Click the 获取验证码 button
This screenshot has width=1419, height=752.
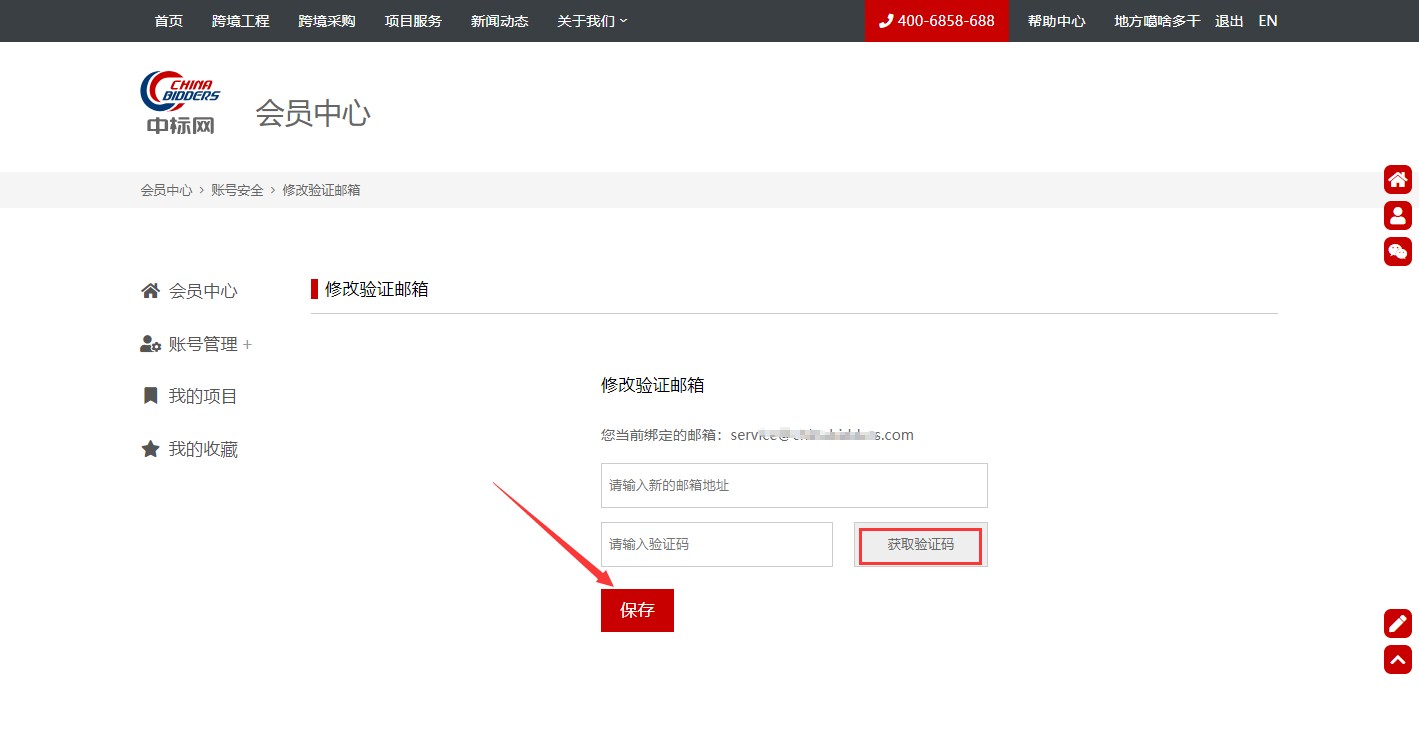click(920, 545)
